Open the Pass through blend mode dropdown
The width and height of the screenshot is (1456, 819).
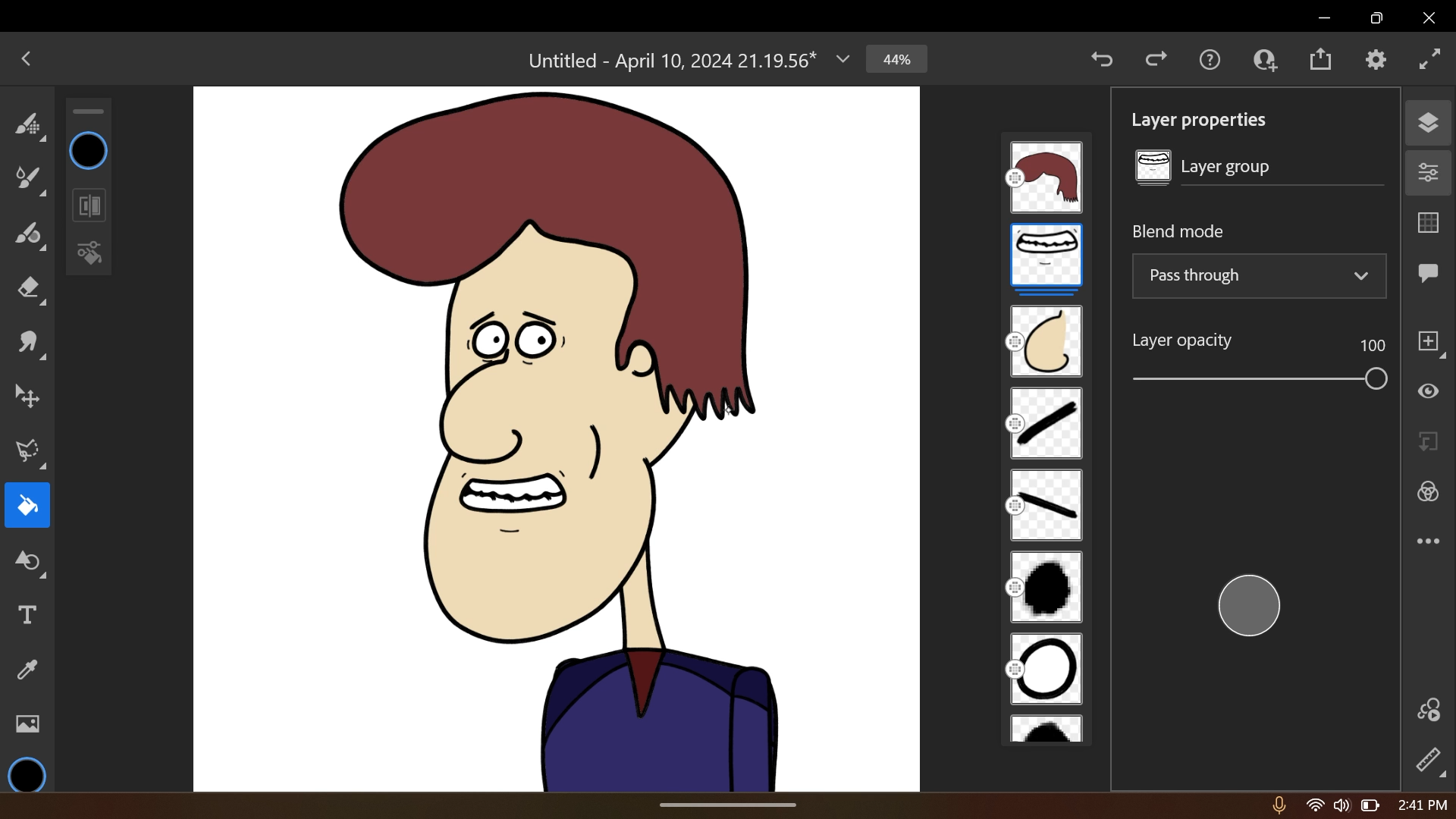pyautogui.click(x=1258, y=275)
